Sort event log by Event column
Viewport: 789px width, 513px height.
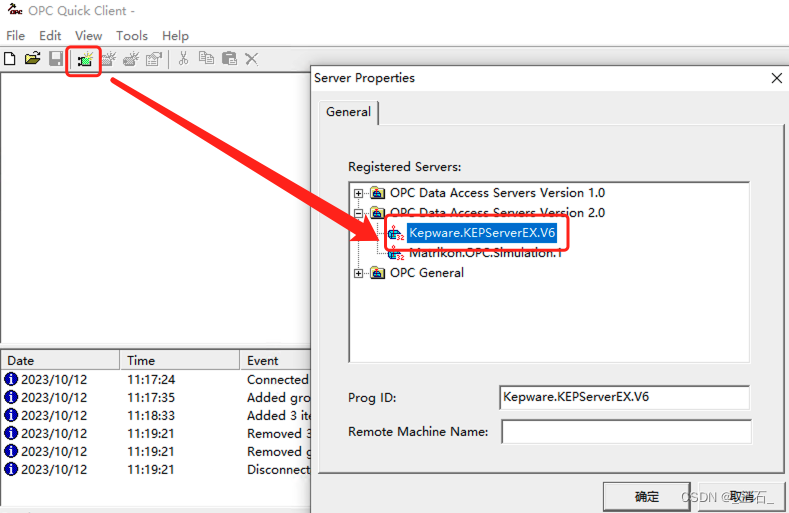point(276,360)
